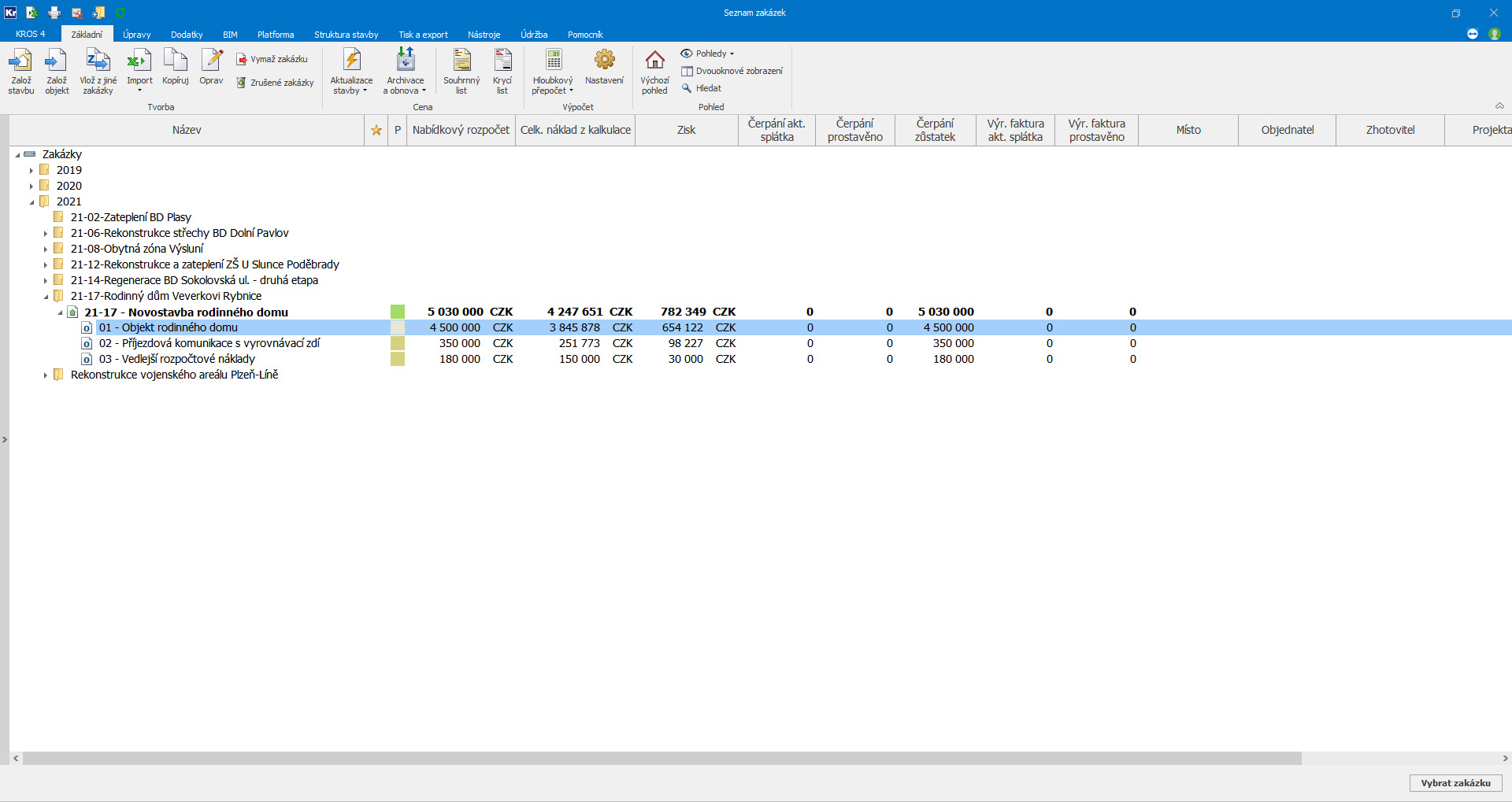Click the Vymaž zakázku icon
This screenshot has width=1512, height=802.
point(242,60)
